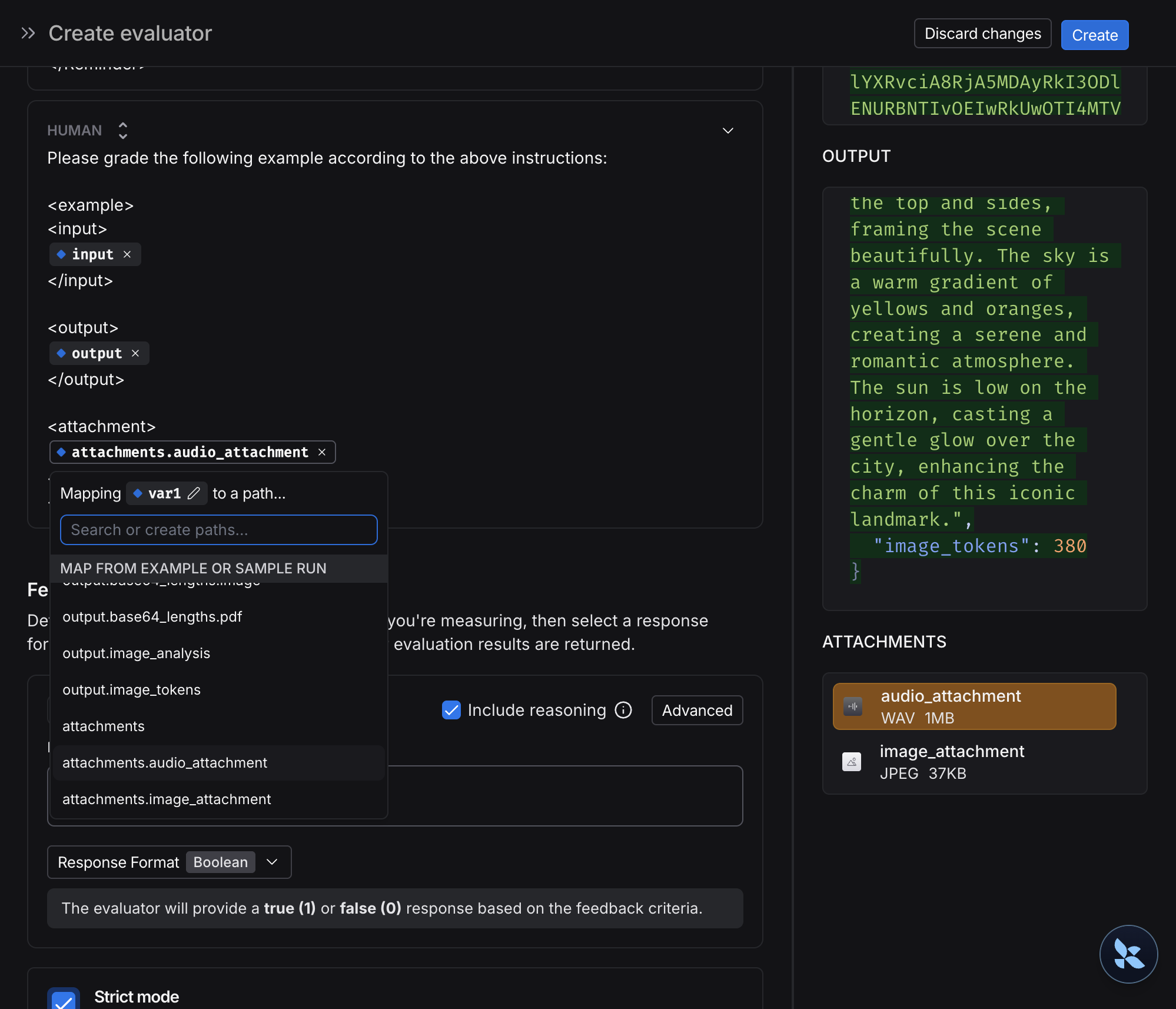Remove the attachments.audio_attachment chip
Viewport: 1176px width, 1009px height.
322,452
